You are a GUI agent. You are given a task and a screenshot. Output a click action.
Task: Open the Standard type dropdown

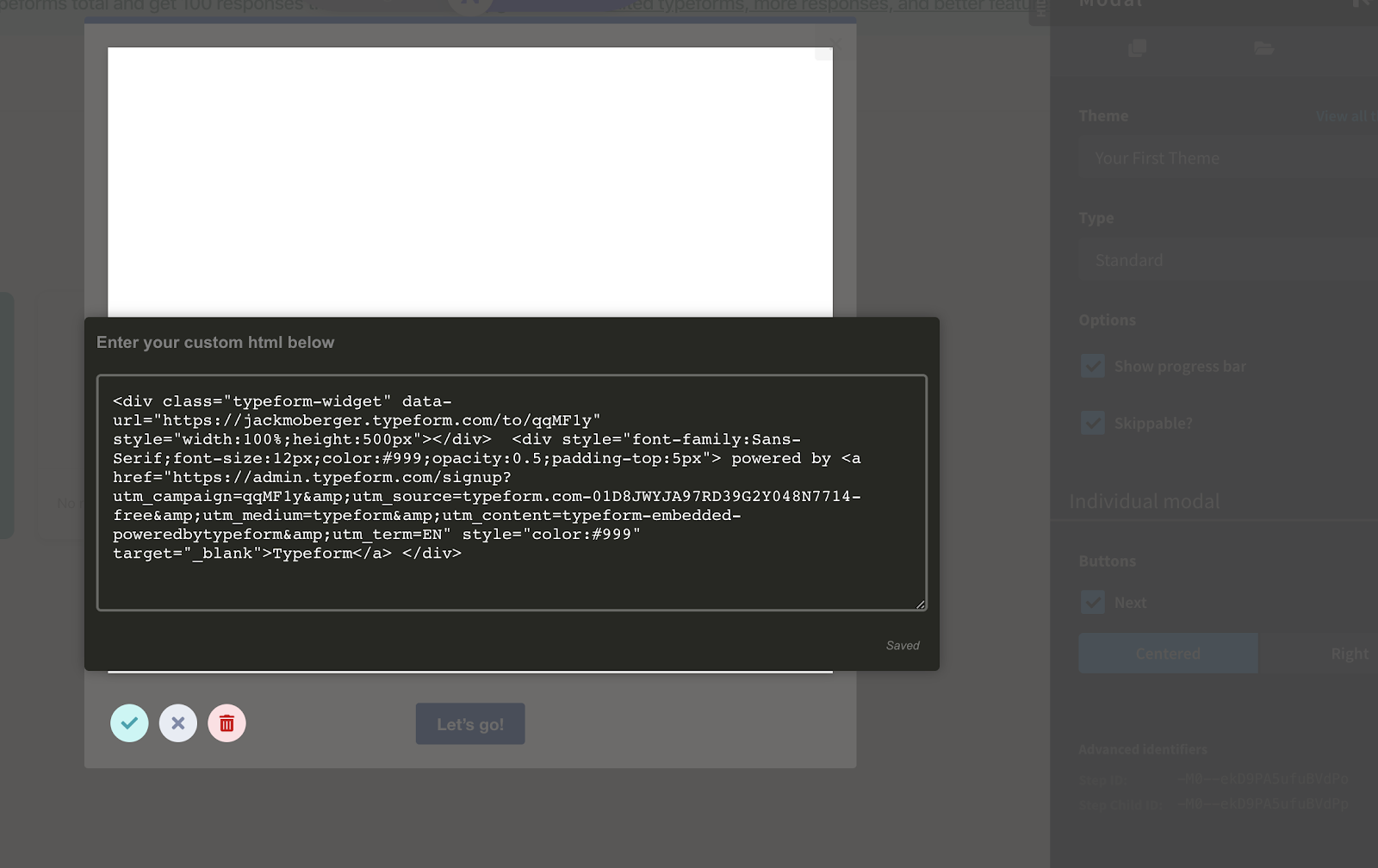click(x=1228, y=260)
